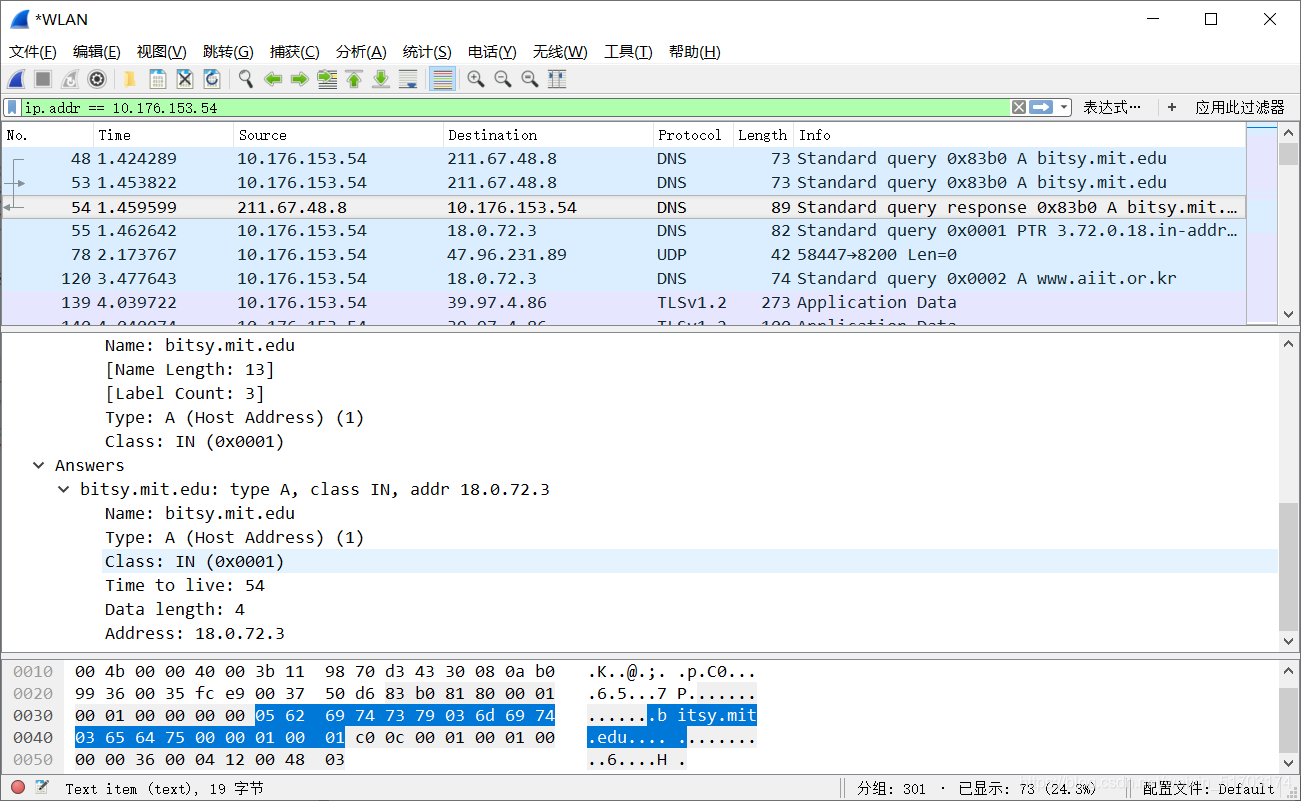
Task: Clear the display filter text
Action: tap(1018, 107)
